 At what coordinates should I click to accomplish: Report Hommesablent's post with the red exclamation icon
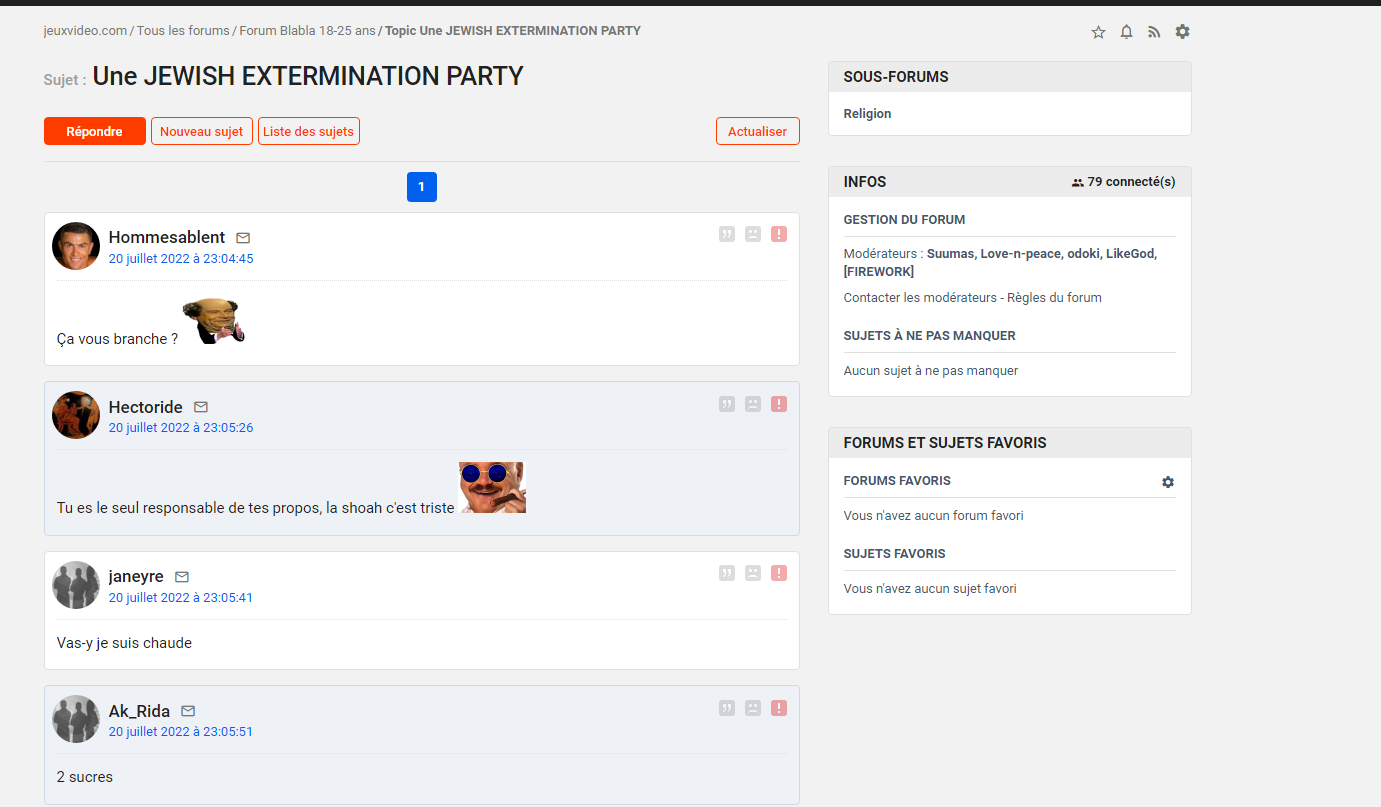coord(779,234)
